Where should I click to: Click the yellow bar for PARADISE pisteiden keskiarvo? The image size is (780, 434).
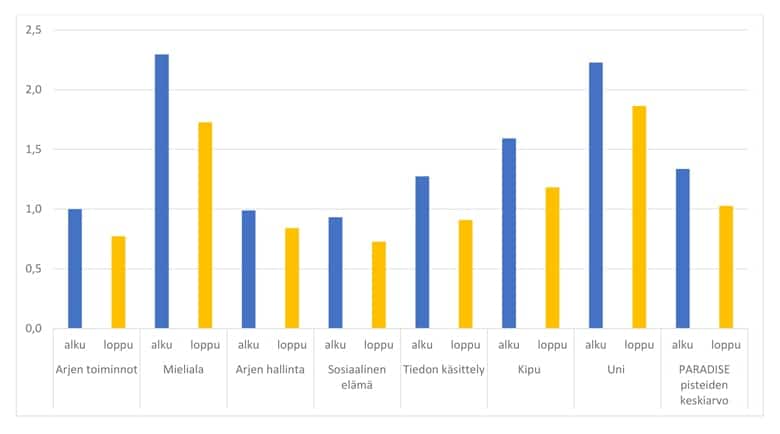coord(726,267)
